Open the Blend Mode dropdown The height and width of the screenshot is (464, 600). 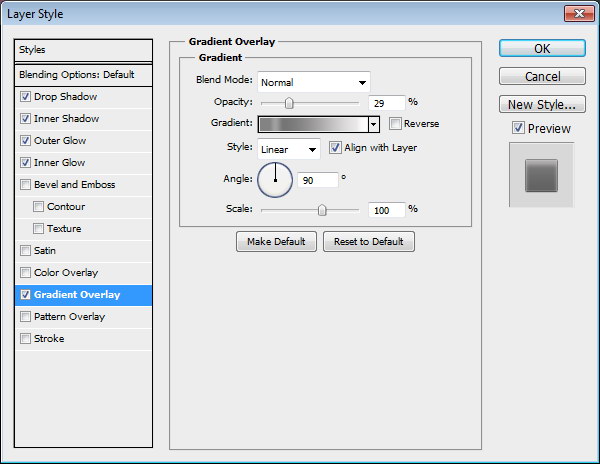point(313,82)
